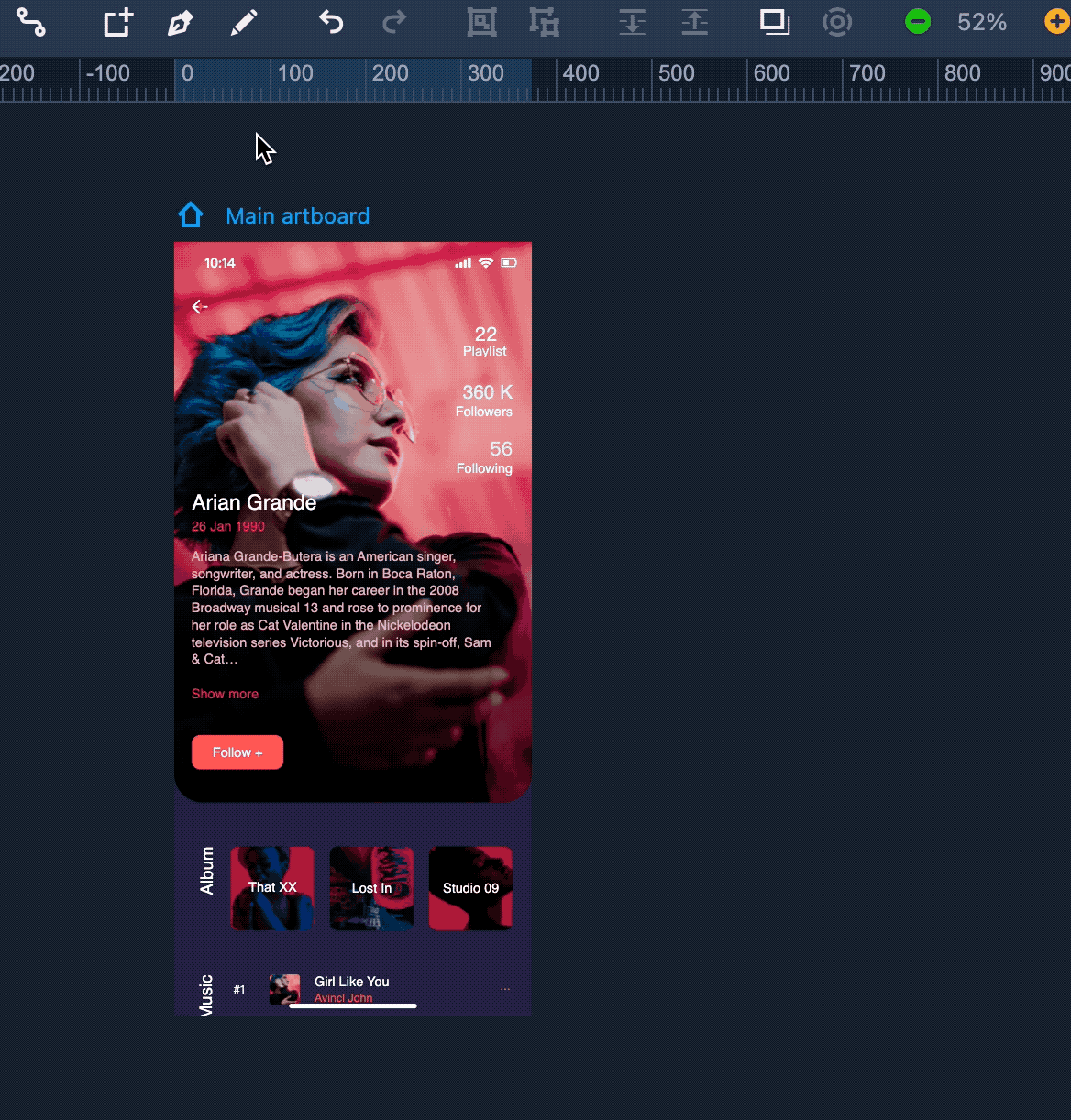
Task: Select the Pencil tool
Action: pos(244,22)
